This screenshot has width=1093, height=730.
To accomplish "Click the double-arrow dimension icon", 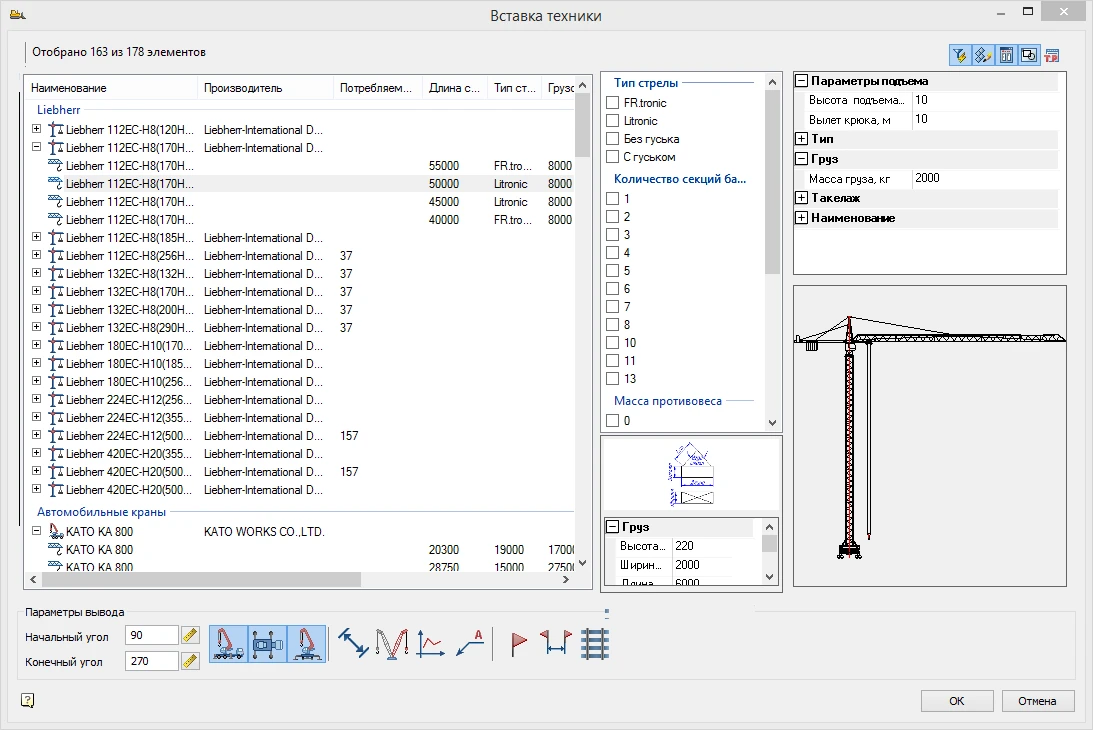I will pyautogui.click(x=354, y=643).
